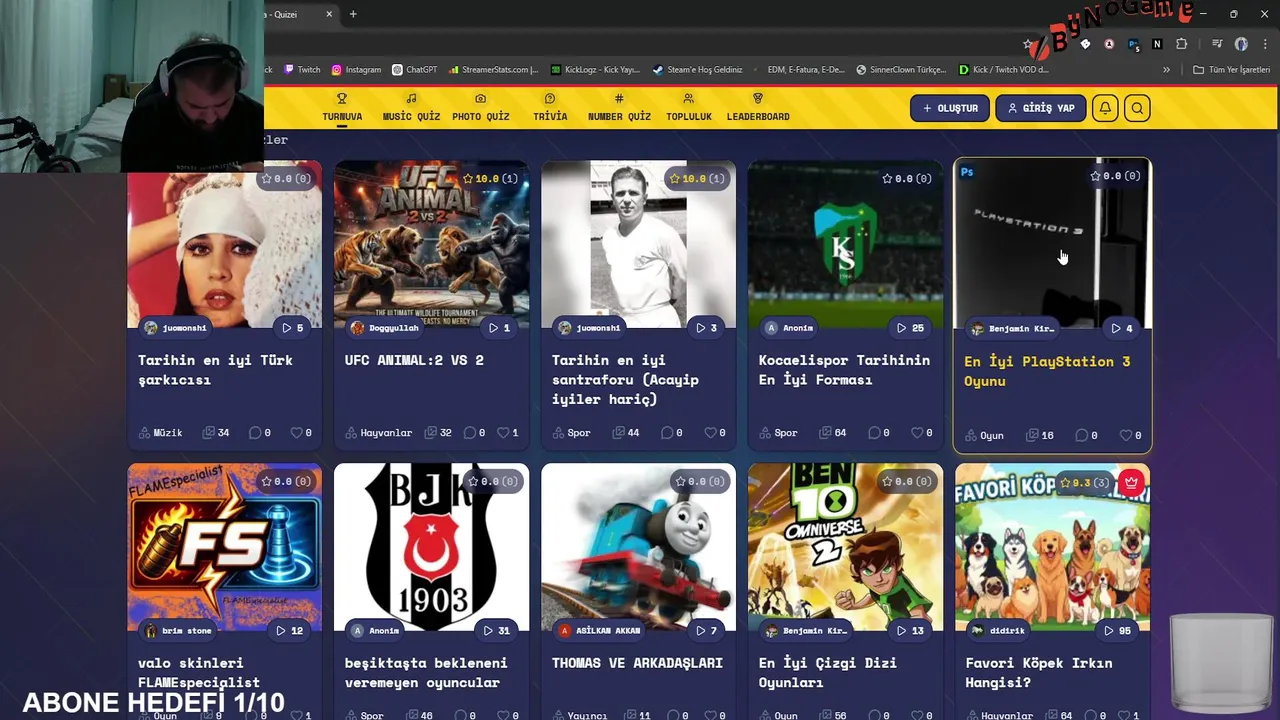Open comments on santrafor quiz card

click(x=673, y=433)
